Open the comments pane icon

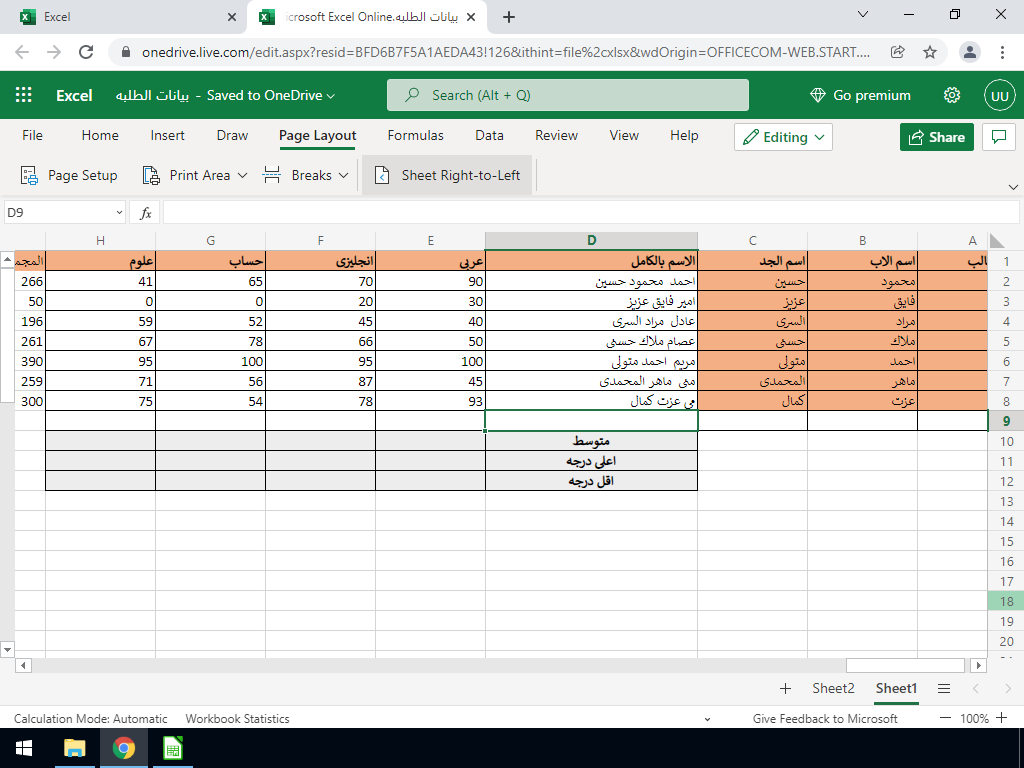click(999, 137)
